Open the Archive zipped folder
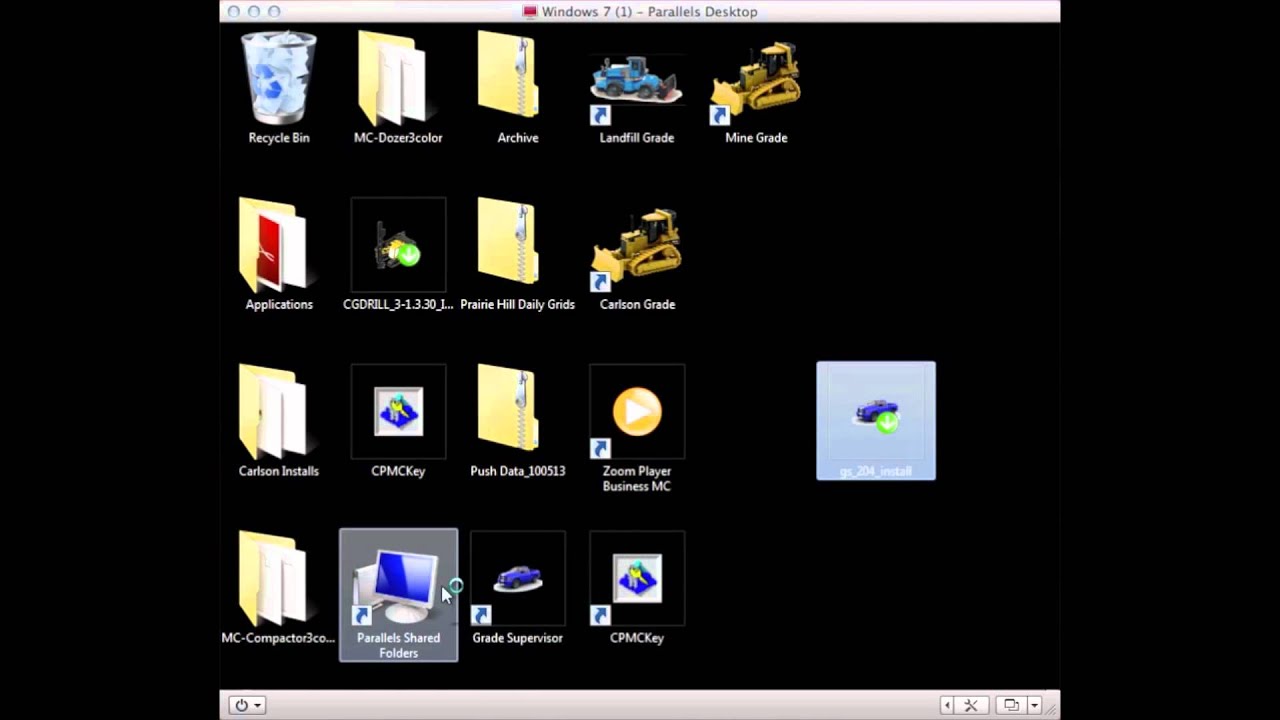The image size is (1280, 720). (x=517, y=89)
